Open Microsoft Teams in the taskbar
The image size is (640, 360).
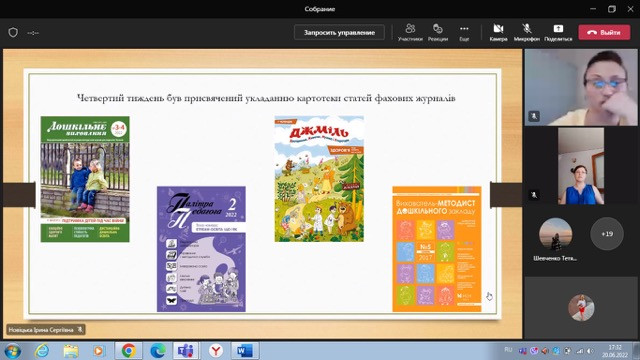coord(186,351)
